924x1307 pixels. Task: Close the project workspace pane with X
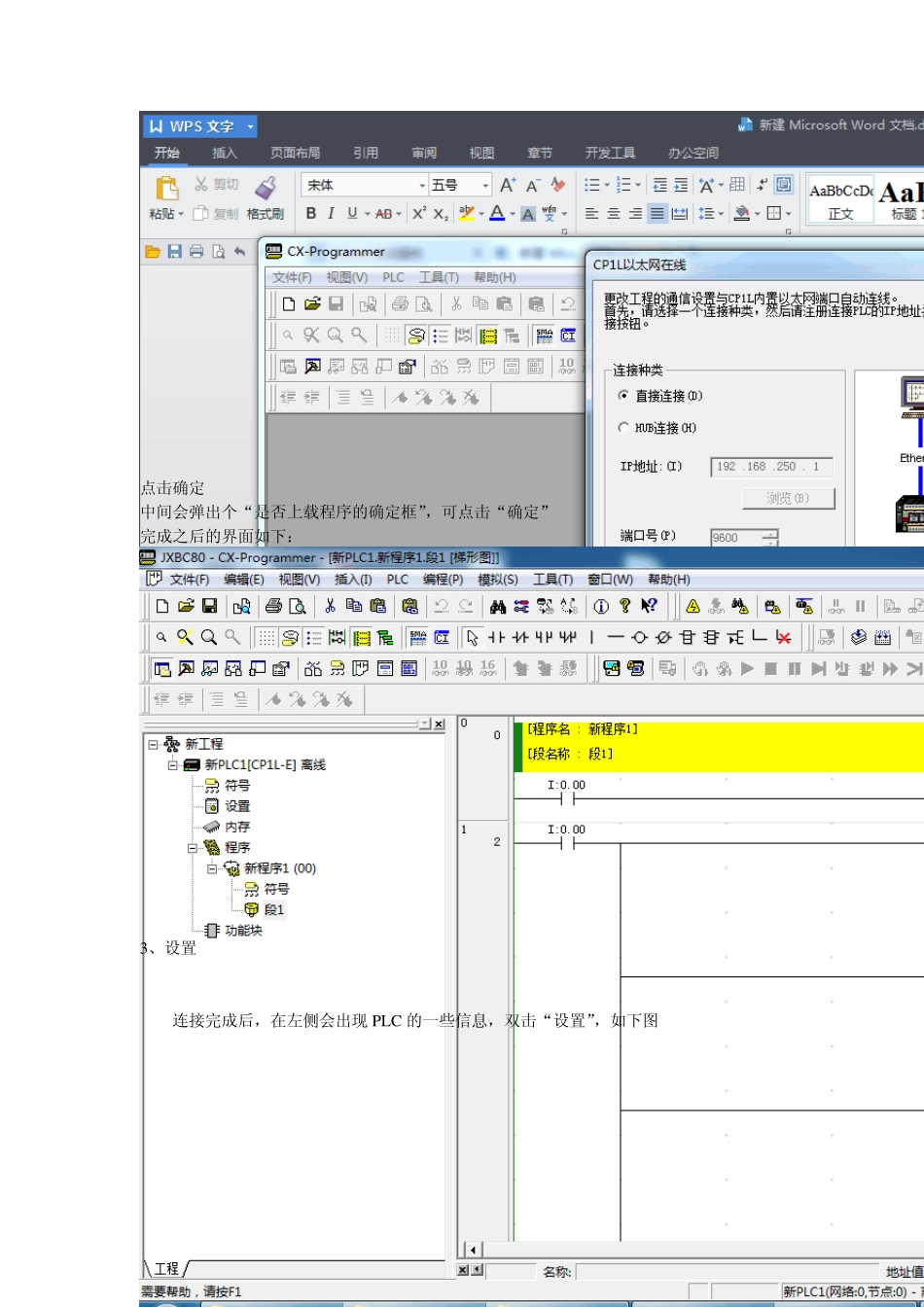(x=439, y=724)
